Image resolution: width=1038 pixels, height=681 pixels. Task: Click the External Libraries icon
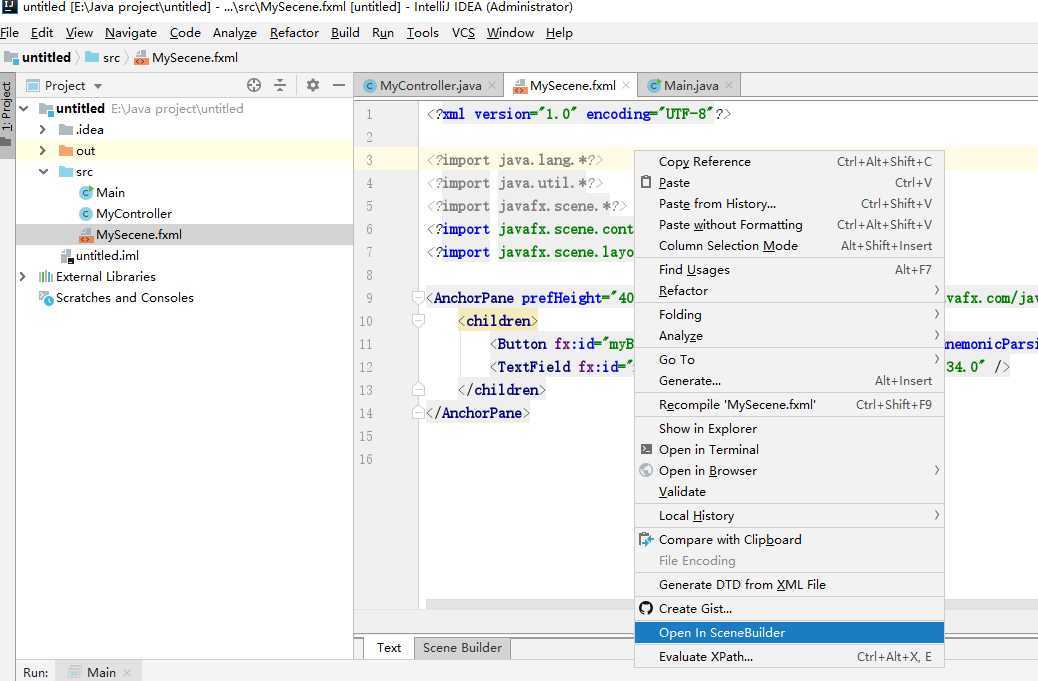(x=46, y=277)
